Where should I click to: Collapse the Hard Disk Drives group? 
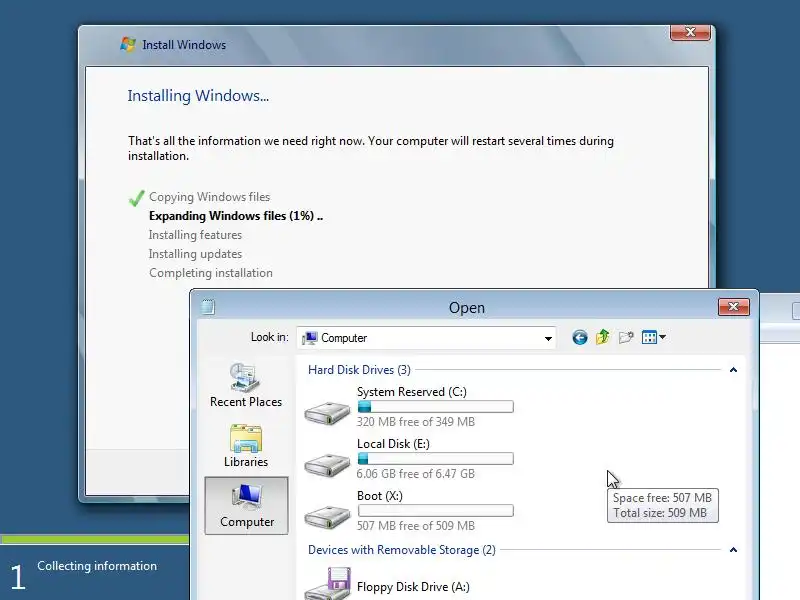point(733,370)
